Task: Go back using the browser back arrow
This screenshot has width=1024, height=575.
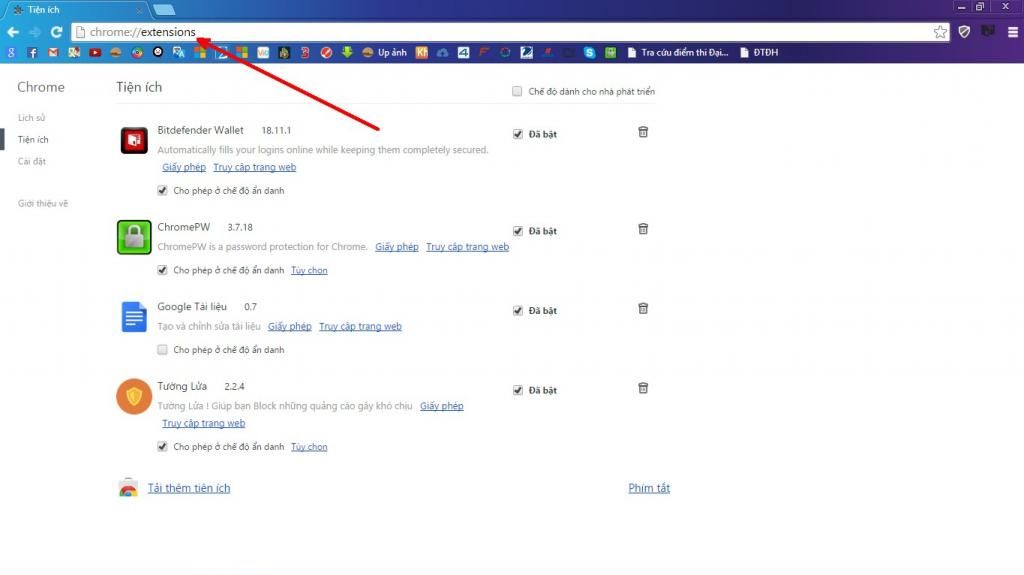Action: 13,32
